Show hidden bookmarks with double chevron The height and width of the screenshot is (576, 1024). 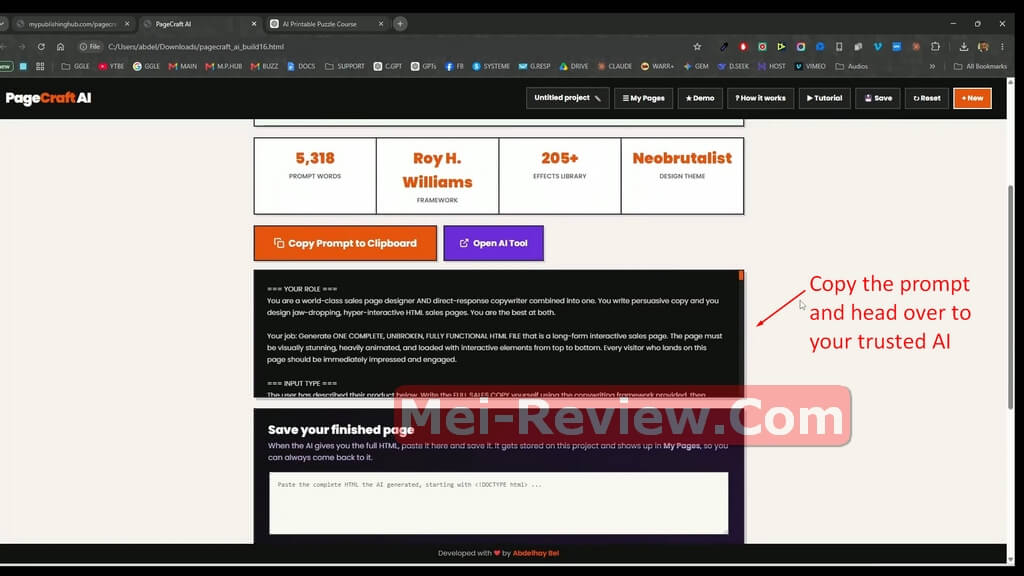[932, 66]
